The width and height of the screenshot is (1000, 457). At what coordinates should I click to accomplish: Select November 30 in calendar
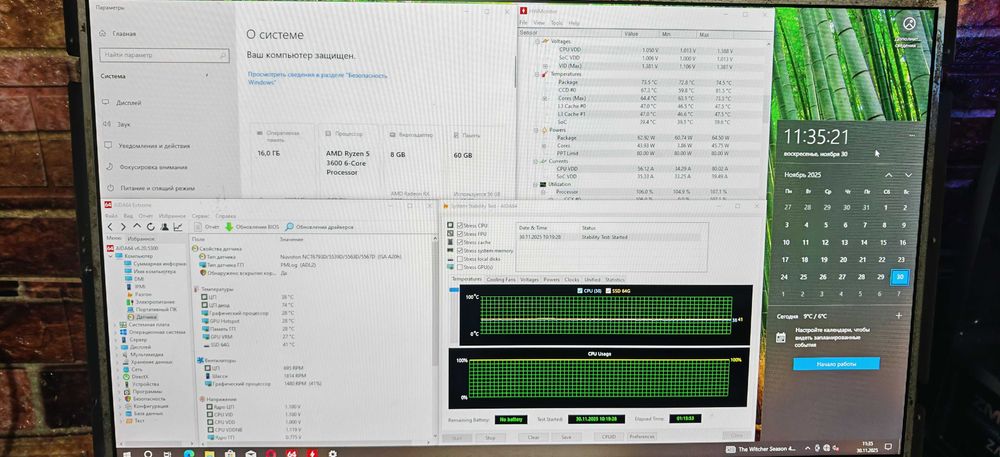tap(900, 277)
